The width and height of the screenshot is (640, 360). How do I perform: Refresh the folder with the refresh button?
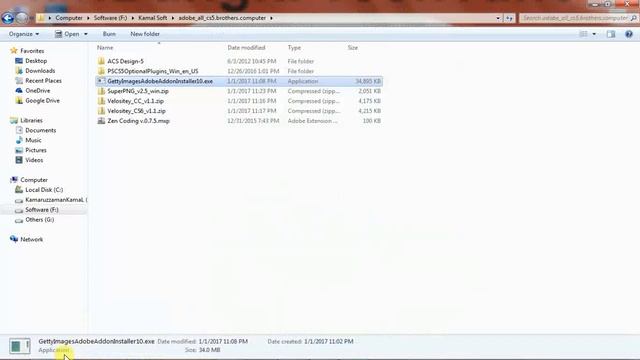pyautogui.click(x=509, y=18)
